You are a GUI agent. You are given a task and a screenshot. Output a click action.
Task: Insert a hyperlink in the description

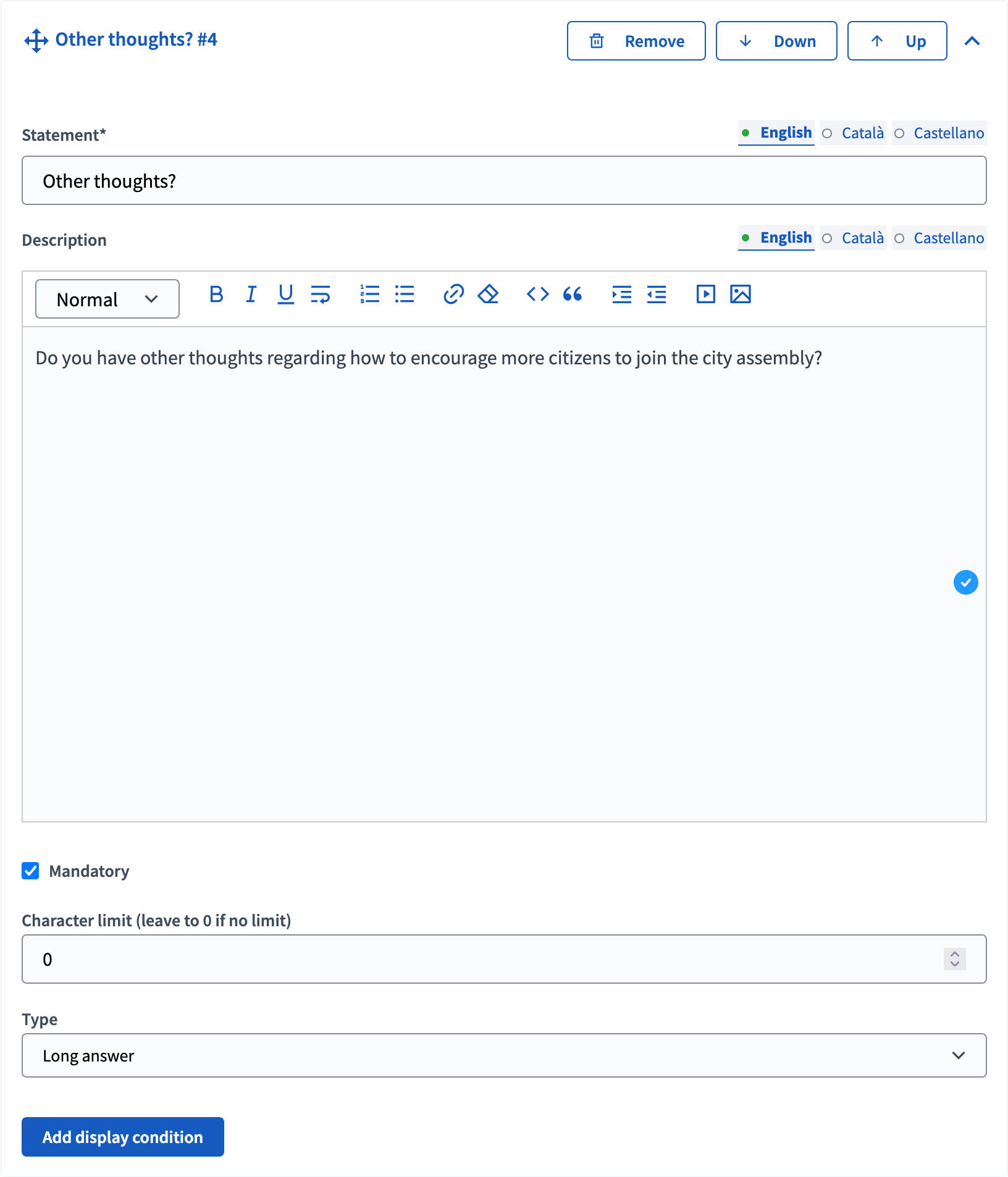(x=454, y=295)
